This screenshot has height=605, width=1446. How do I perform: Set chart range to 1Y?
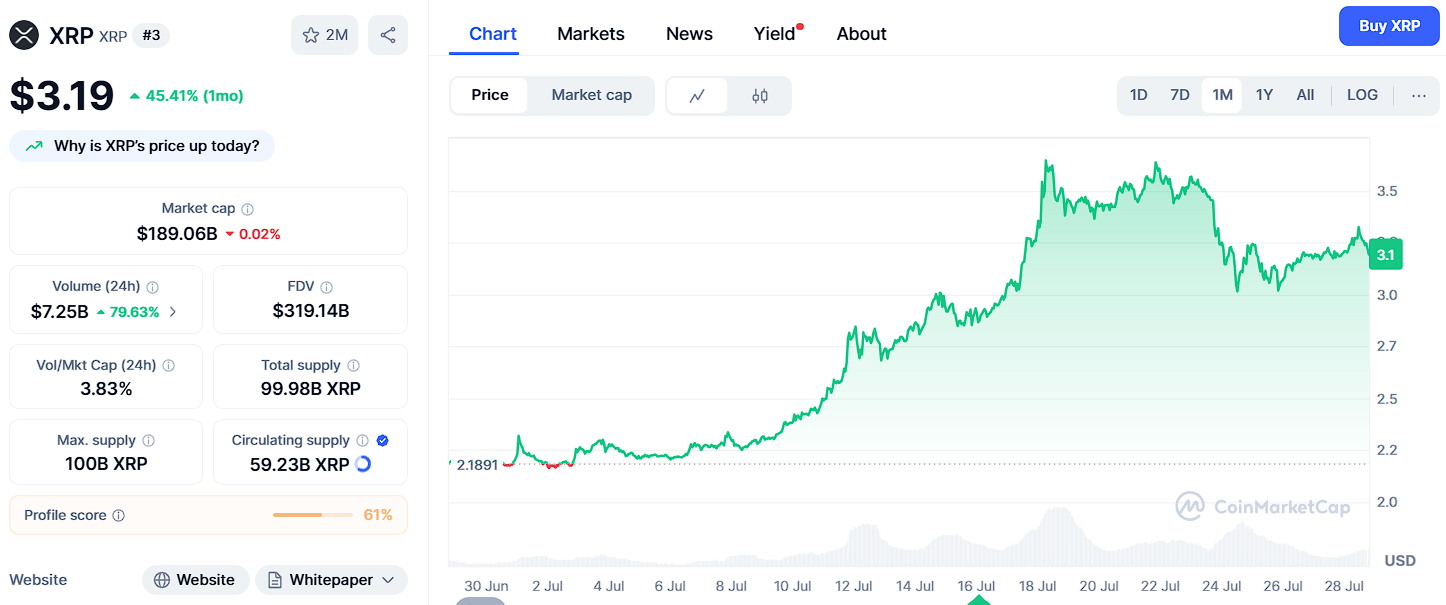[1264, 95]
